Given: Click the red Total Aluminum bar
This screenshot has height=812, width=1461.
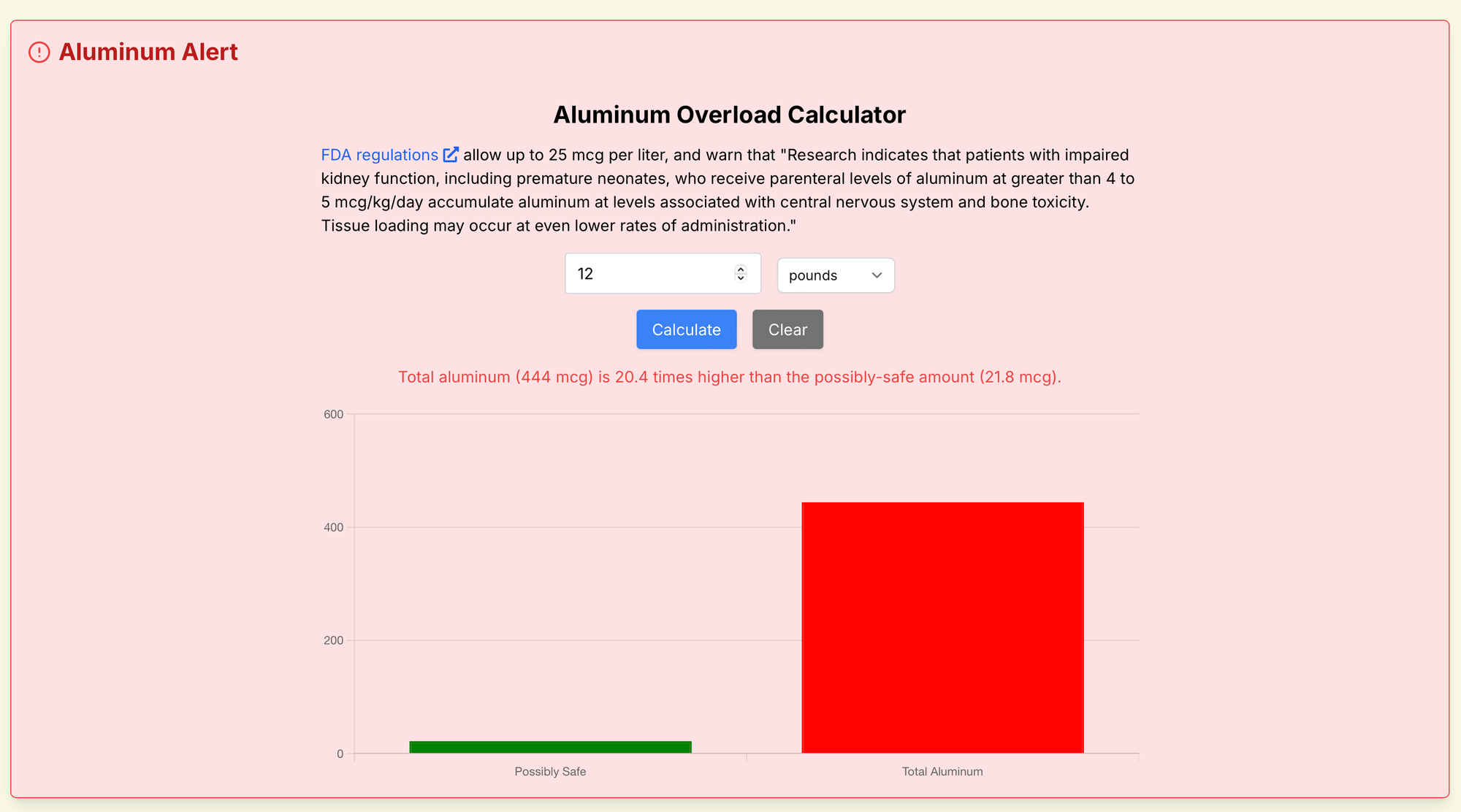Looking at the screenshot, I should (942, 627).
